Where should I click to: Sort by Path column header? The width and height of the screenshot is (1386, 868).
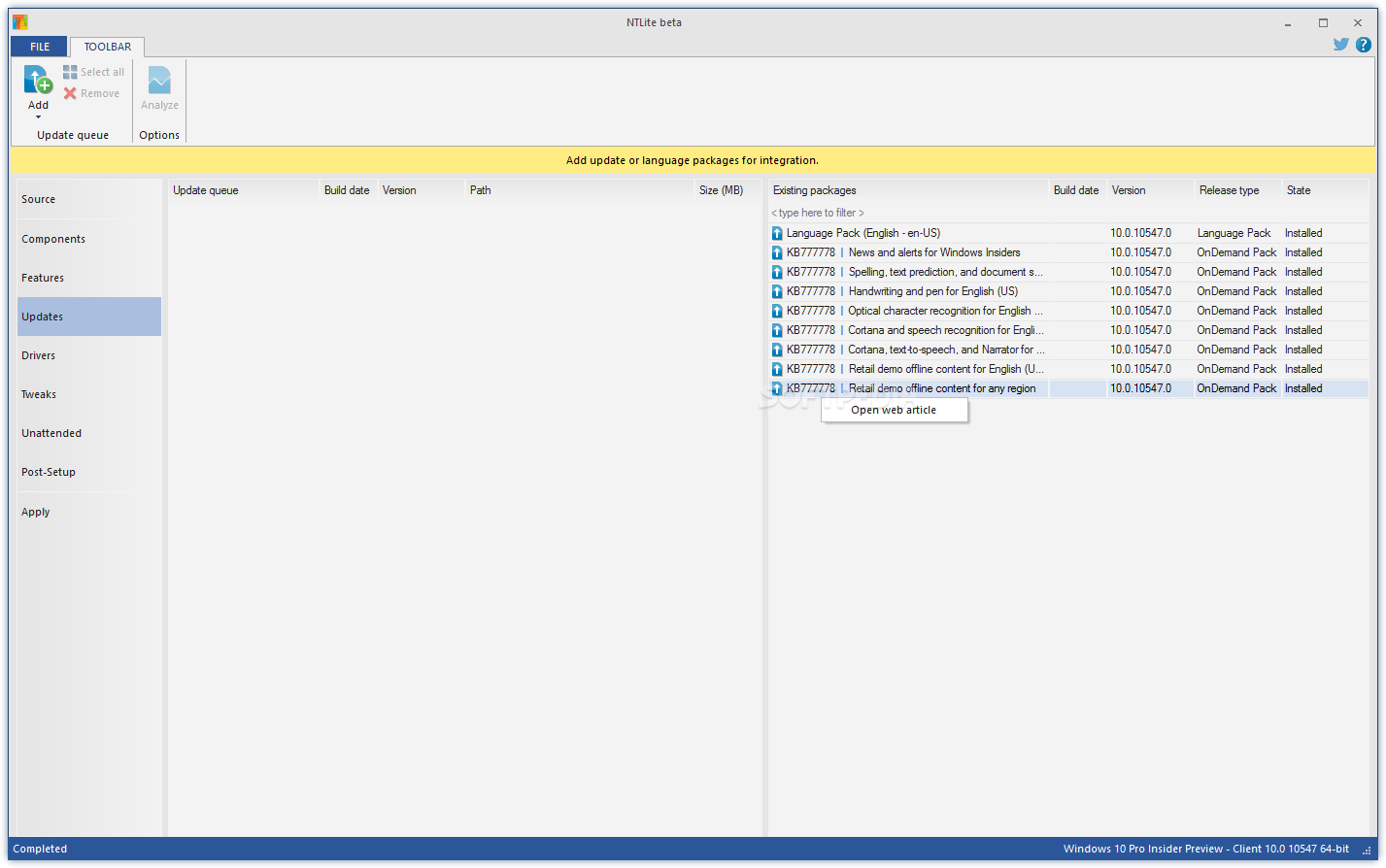coord(580,190)
